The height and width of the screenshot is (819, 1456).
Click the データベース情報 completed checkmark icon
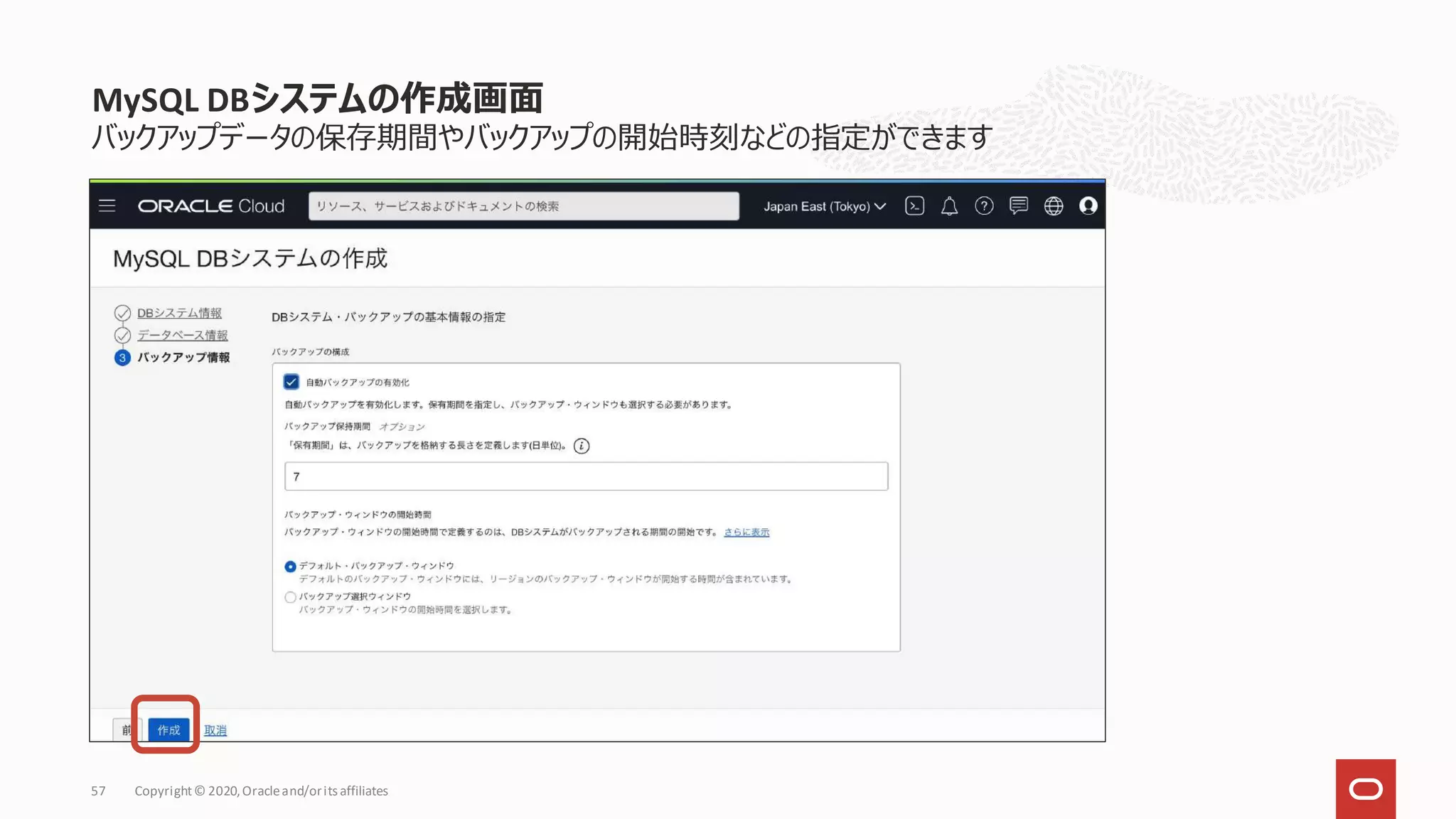[x=122, y=335]
